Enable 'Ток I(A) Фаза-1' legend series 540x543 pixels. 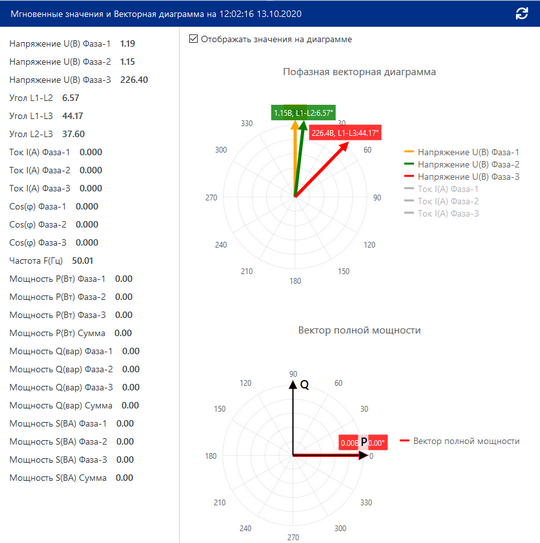click(441, 189)
